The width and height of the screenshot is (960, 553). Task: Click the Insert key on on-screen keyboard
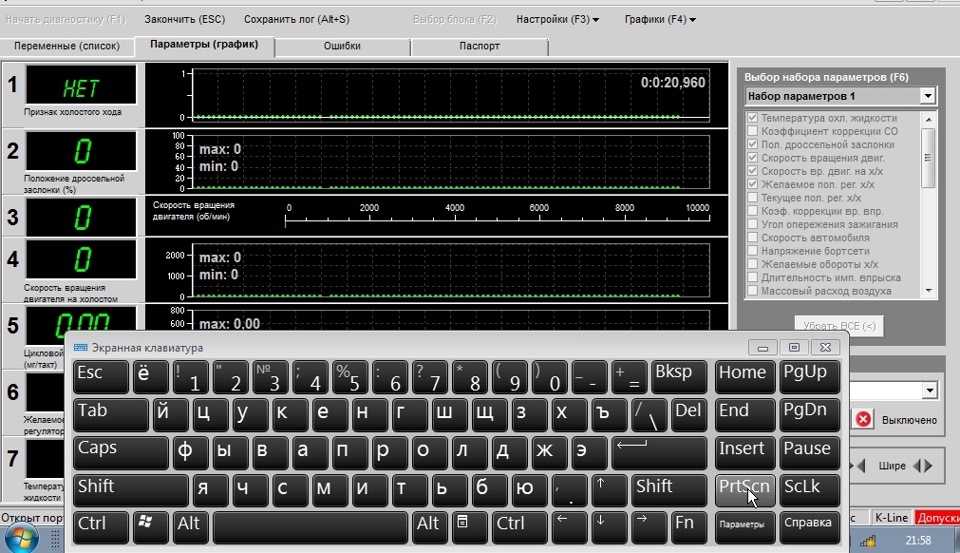744,452
